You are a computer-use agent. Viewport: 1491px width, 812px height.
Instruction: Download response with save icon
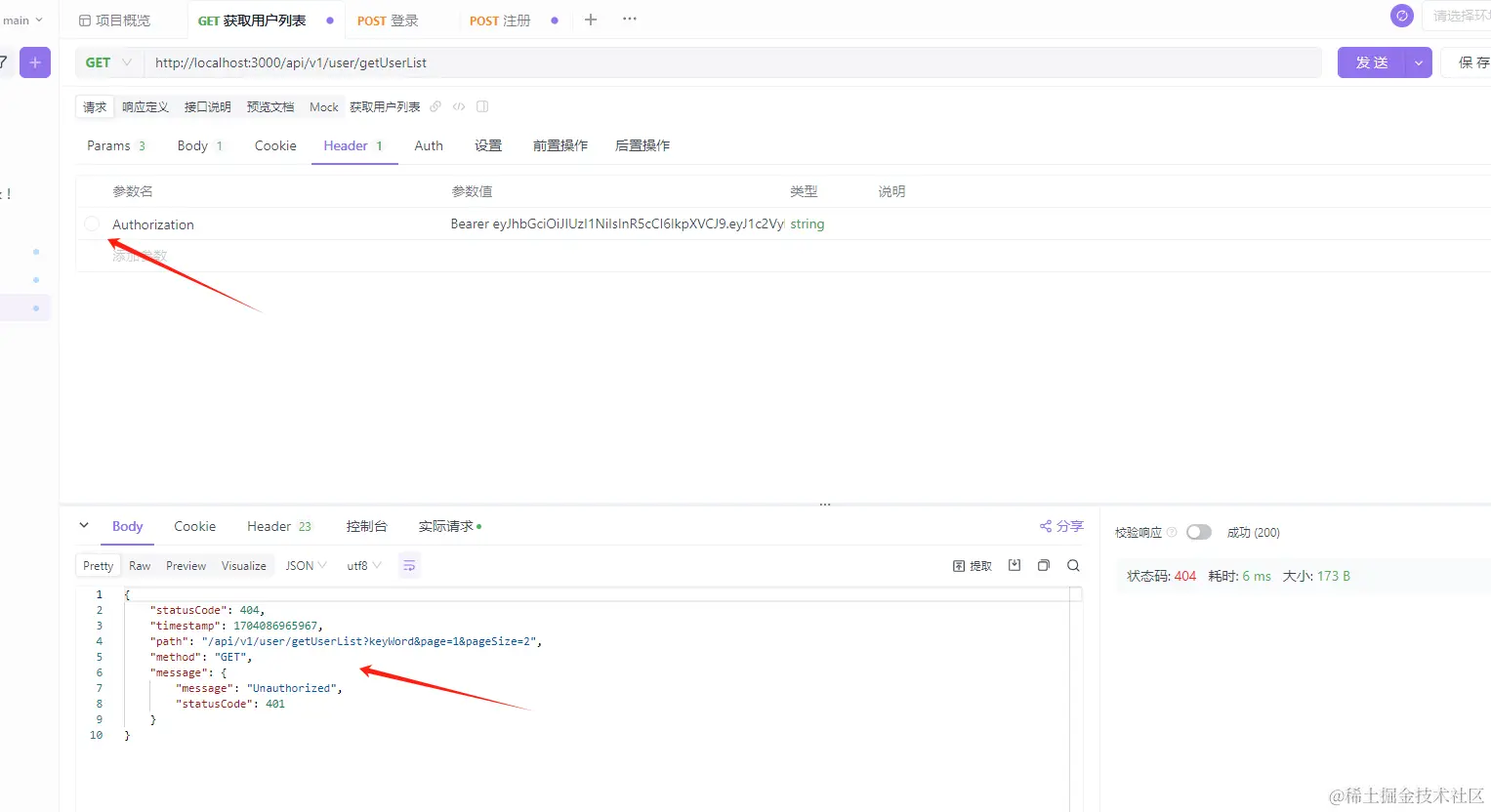coord(1015,565)
